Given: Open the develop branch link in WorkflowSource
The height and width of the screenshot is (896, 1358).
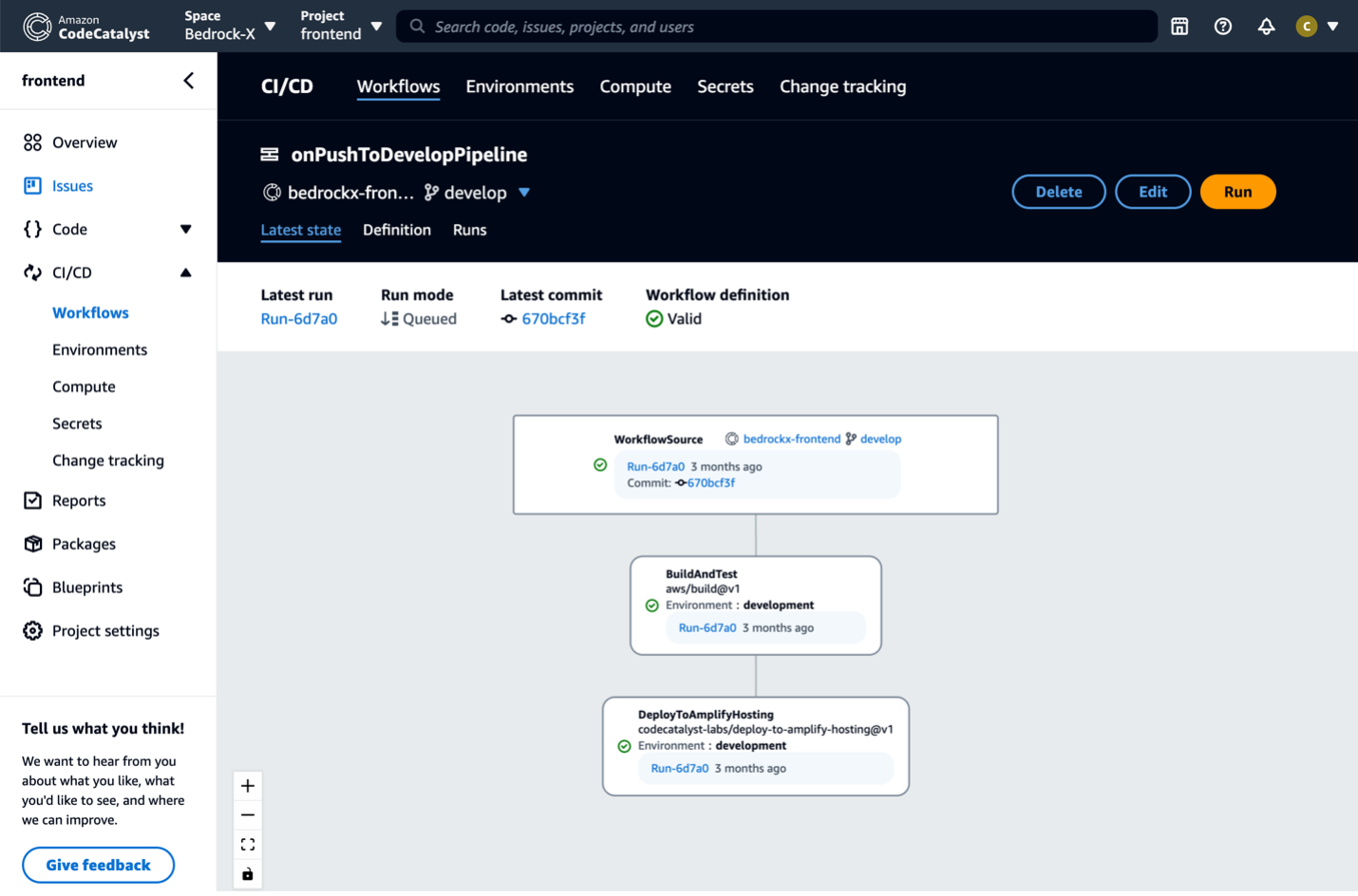Looking at the screenshot, I should point(880,439).
